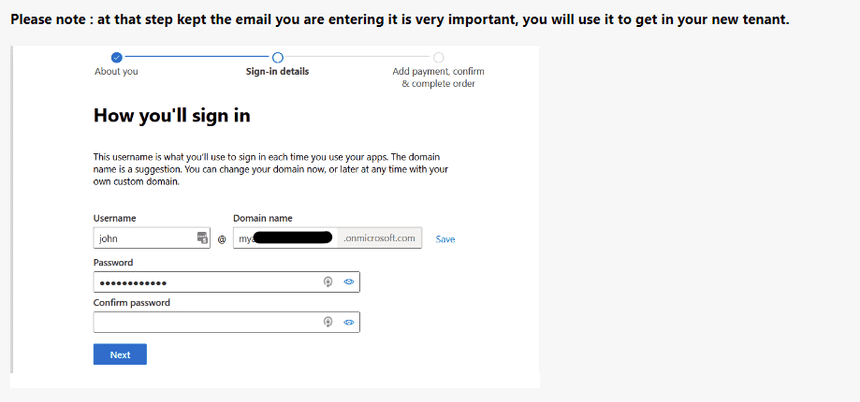Click the Save link beside Domain name
This screenshot has width=860, height=402.
445,239
